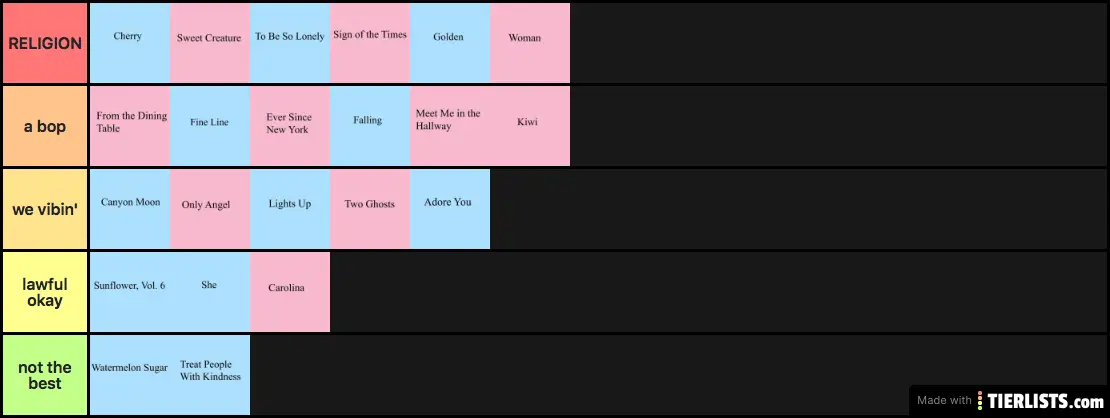This screenshot has width=1110, height=418.
Task: Click the RELIGION tier label
Action: point(45,43)
